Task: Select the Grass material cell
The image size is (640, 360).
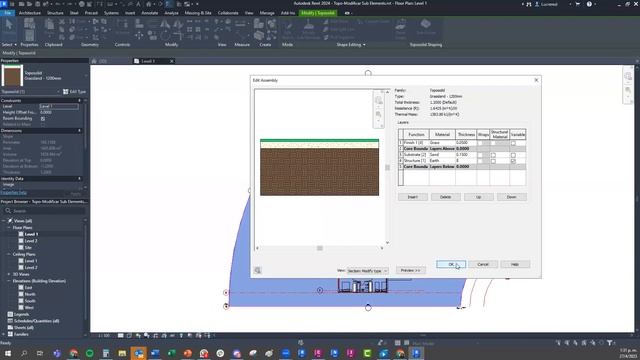Action: (x=442, y=143)
